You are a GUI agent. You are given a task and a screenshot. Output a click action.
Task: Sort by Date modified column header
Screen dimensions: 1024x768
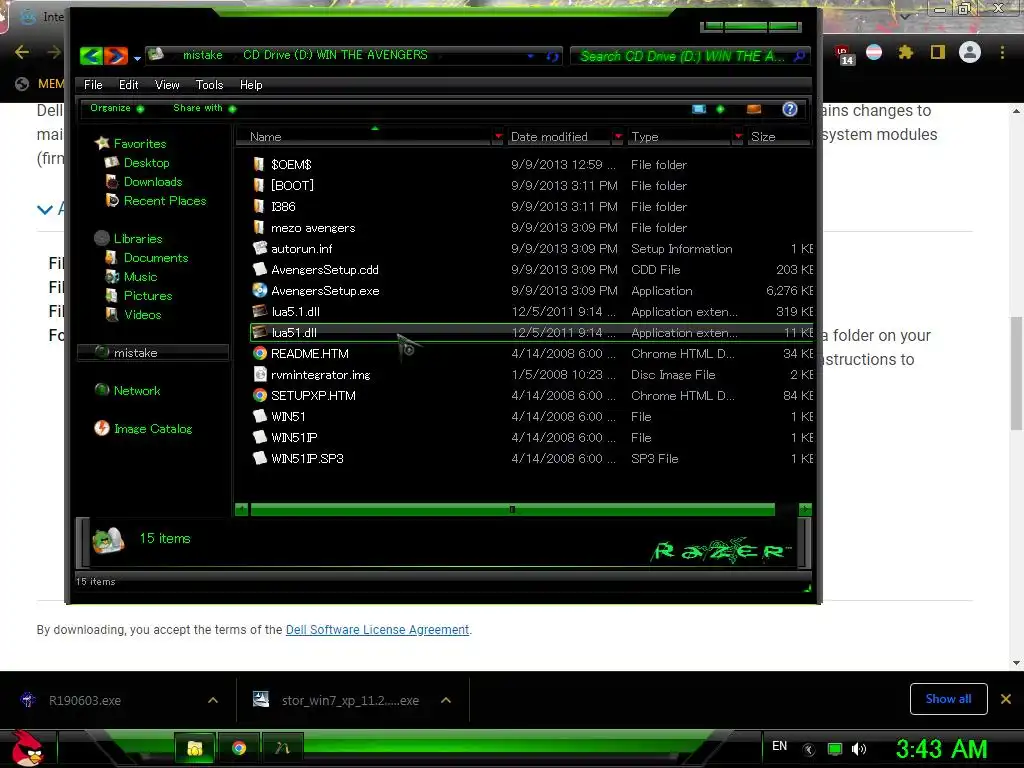click(x=560, y=136)
